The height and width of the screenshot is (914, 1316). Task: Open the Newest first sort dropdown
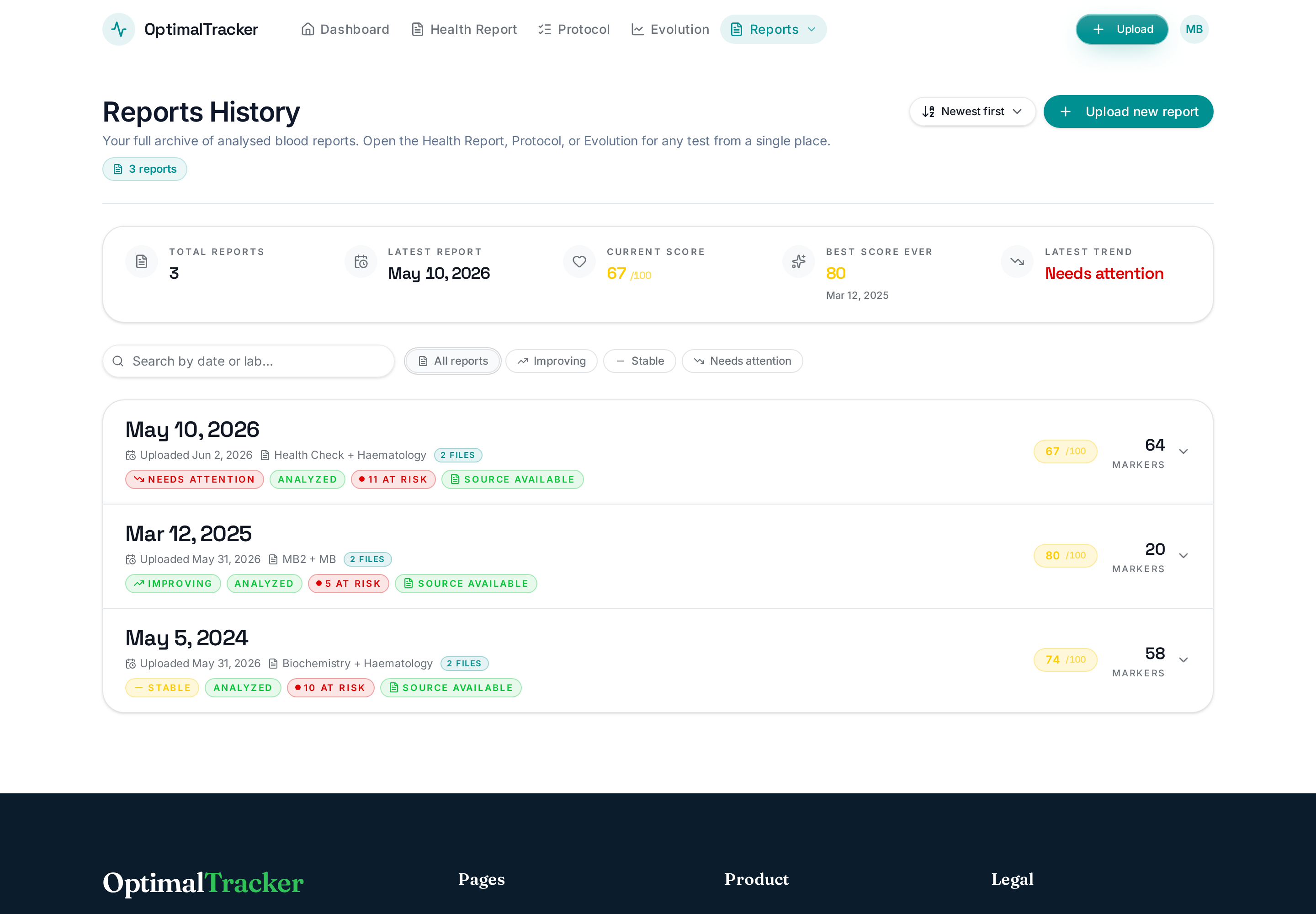point(972,112)
